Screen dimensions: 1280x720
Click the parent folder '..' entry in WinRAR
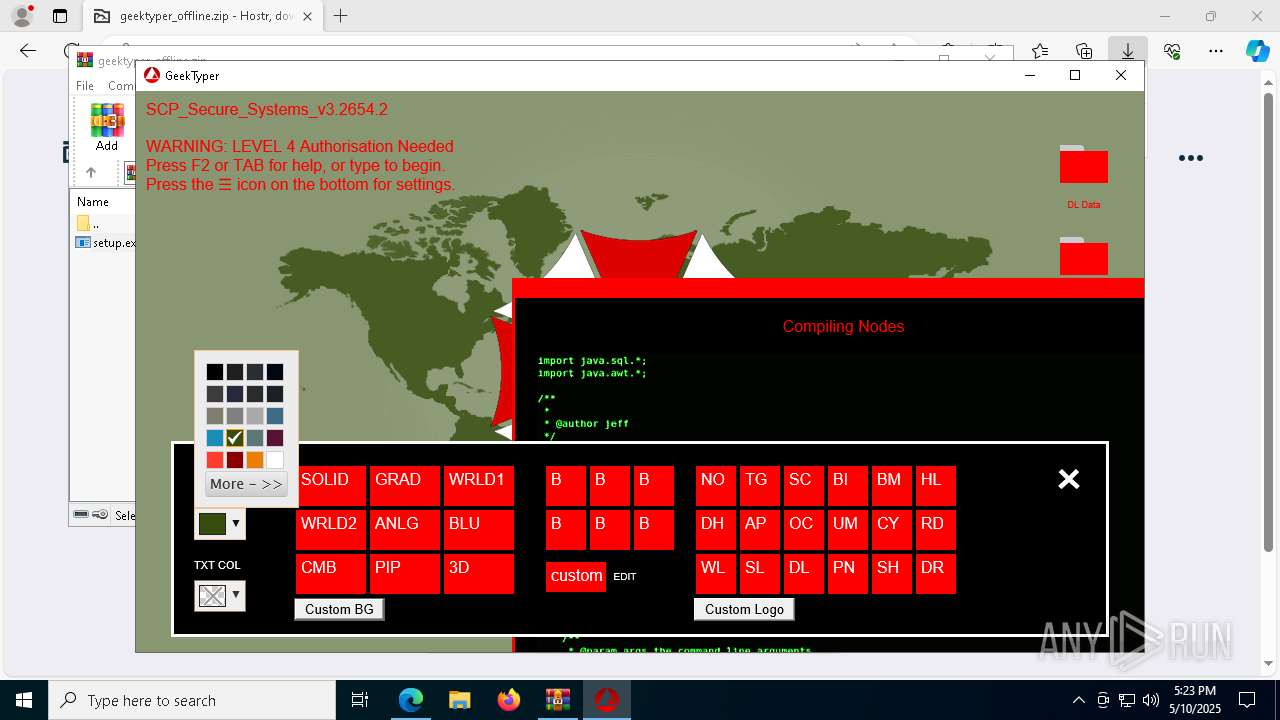[88, 223]
